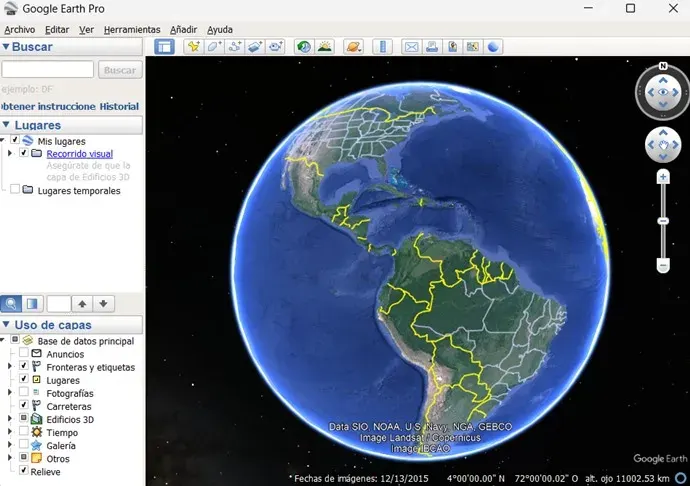The width and height of the screenshot is (690, 486).
Task: Uncheck the Mis lugares checkbox
Action: pos(15,140)
